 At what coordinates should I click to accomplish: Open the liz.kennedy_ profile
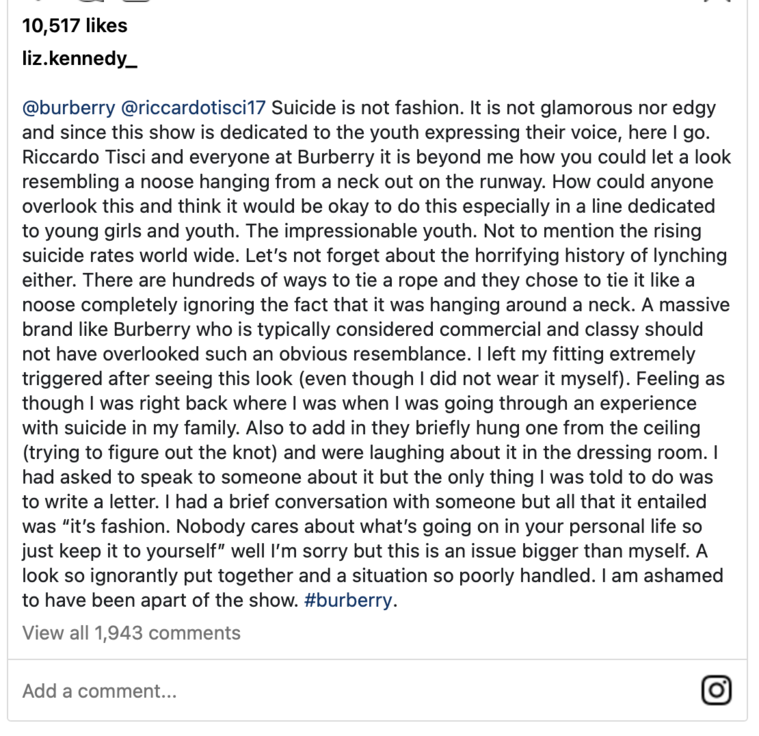point(79,59)
